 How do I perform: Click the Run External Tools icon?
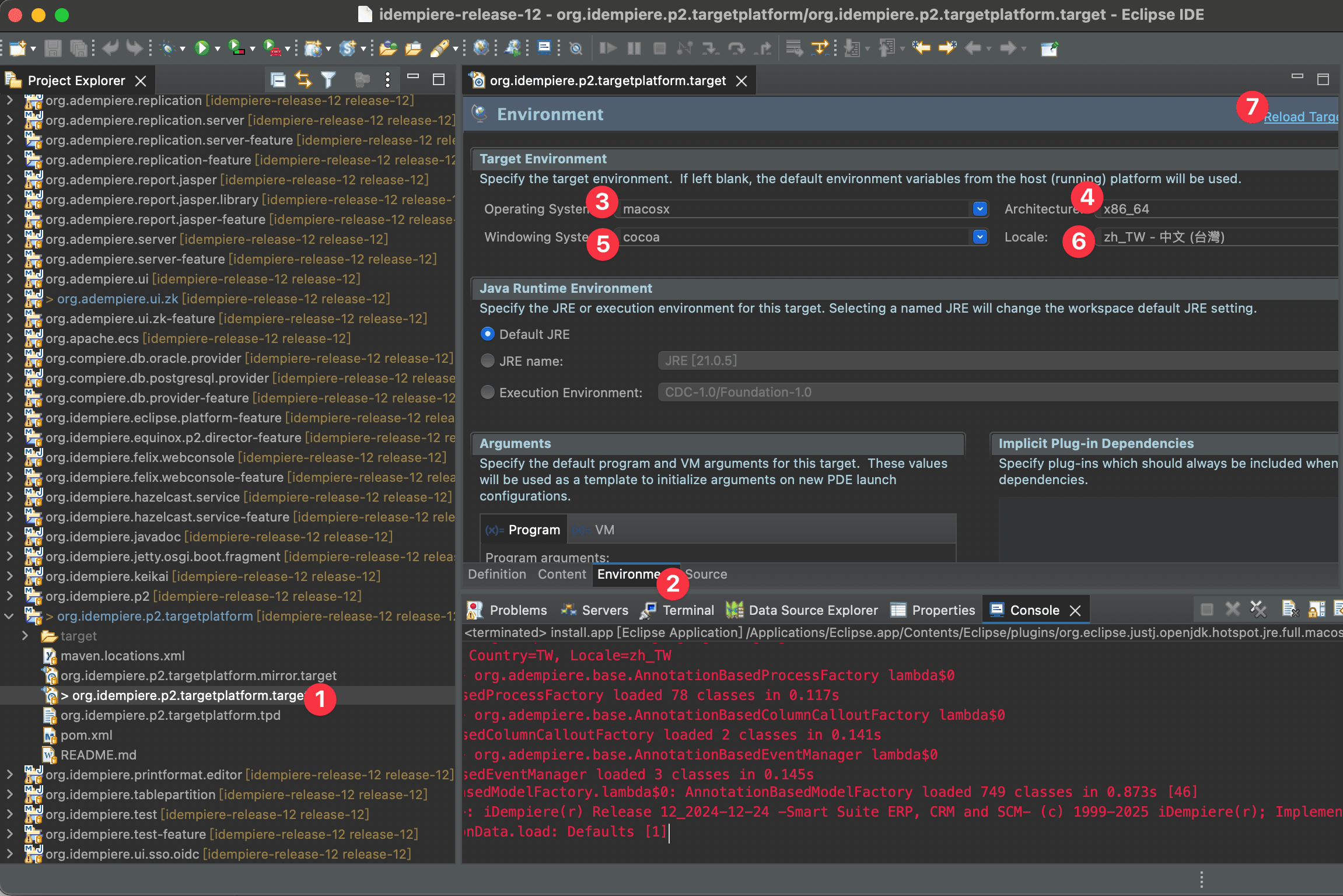272,48
